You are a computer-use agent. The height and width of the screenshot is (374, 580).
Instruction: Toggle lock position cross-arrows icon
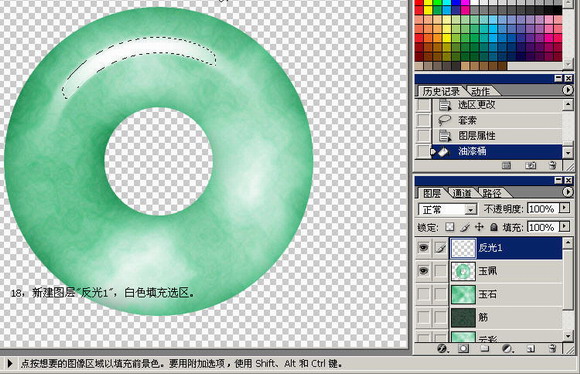coord(479,227)
